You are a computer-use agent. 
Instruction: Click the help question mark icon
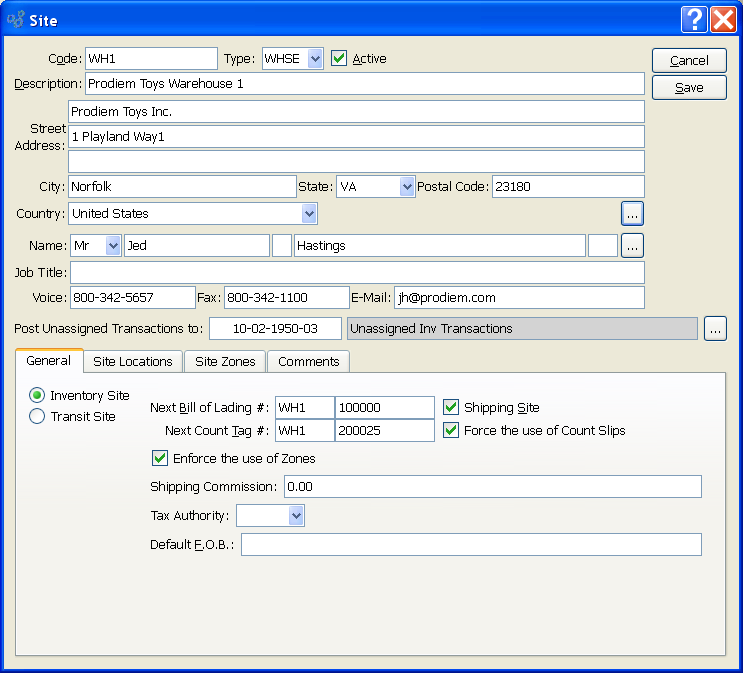click(695, 19)
